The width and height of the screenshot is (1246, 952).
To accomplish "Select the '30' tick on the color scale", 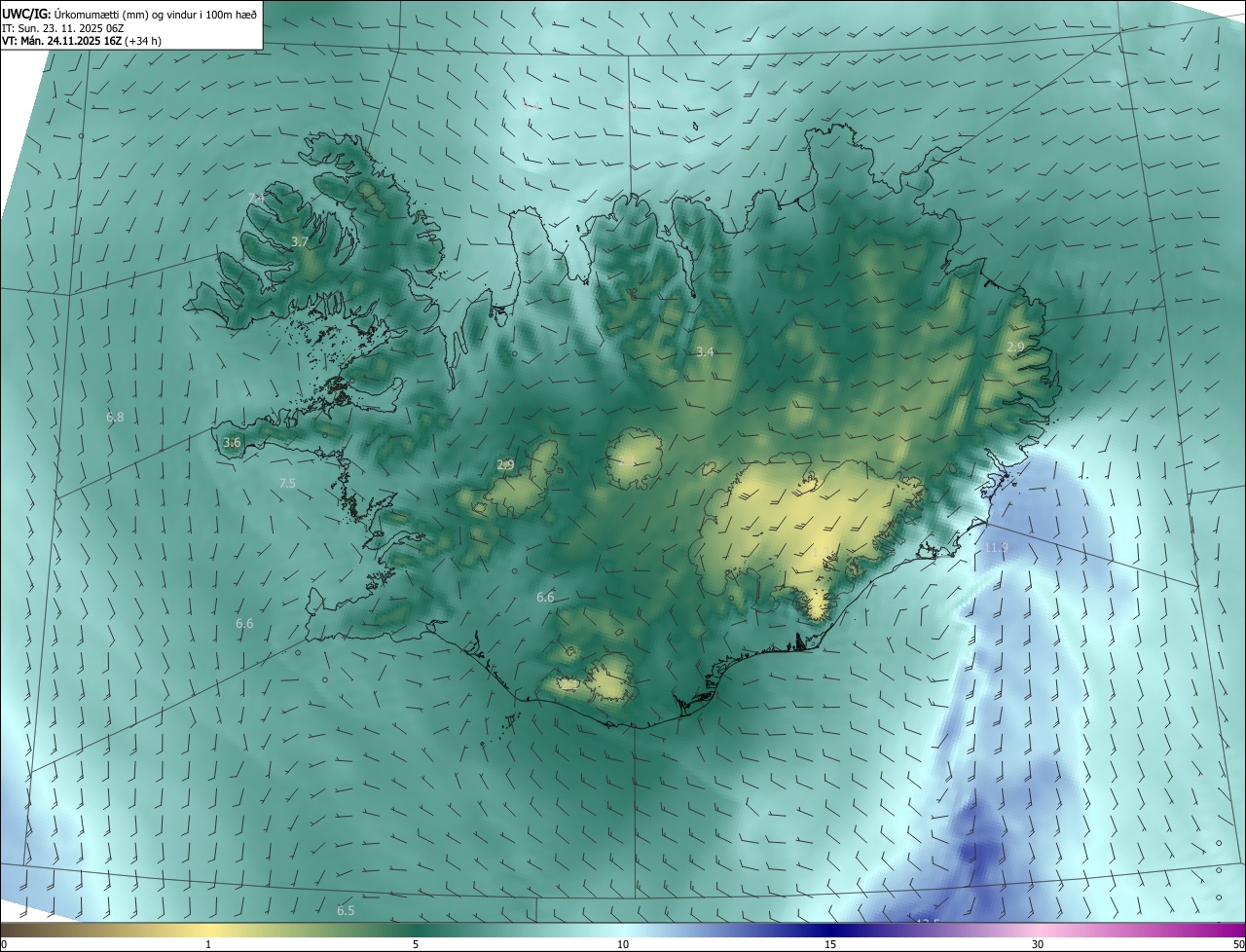I will click(x=1038, y=944).
